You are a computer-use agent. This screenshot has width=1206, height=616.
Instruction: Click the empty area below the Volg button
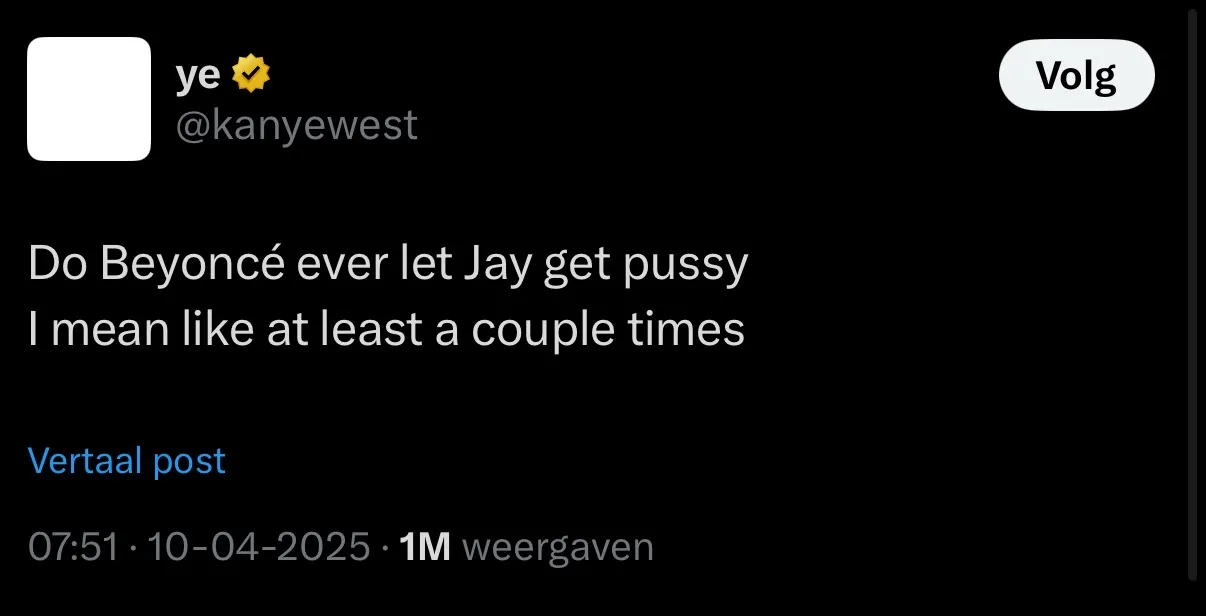[x=1077, y=170]
